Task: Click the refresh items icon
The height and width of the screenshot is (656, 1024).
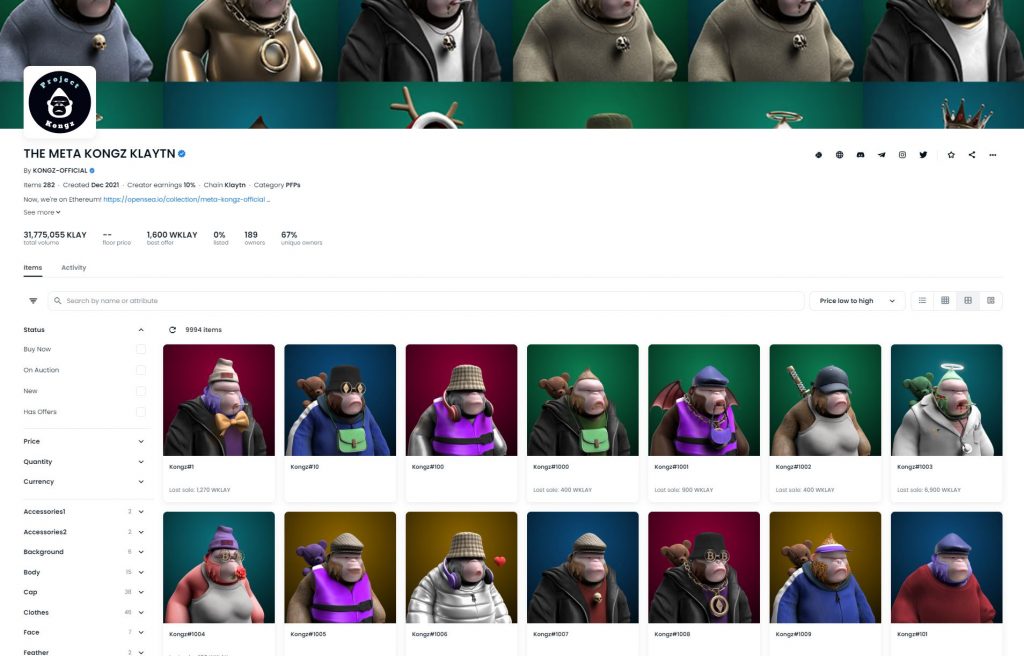Action: click(172, 330)
